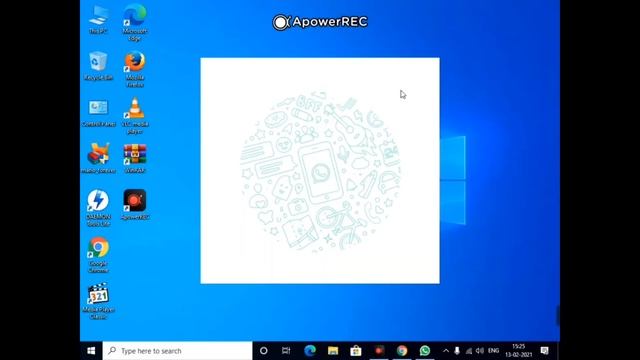Click the WhatsApp splash screen illustration
Viewport: 640px width, 360px height.
point(320,171)
